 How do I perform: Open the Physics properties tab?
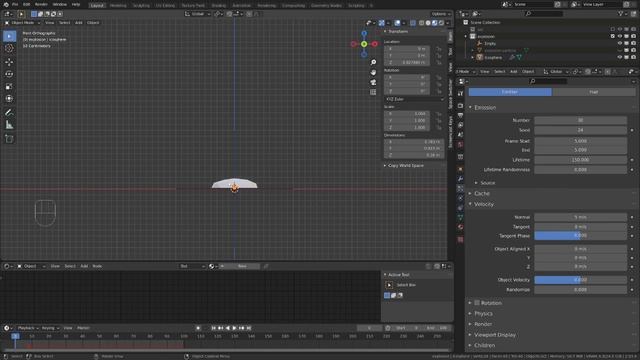click(x=460, y=198)
